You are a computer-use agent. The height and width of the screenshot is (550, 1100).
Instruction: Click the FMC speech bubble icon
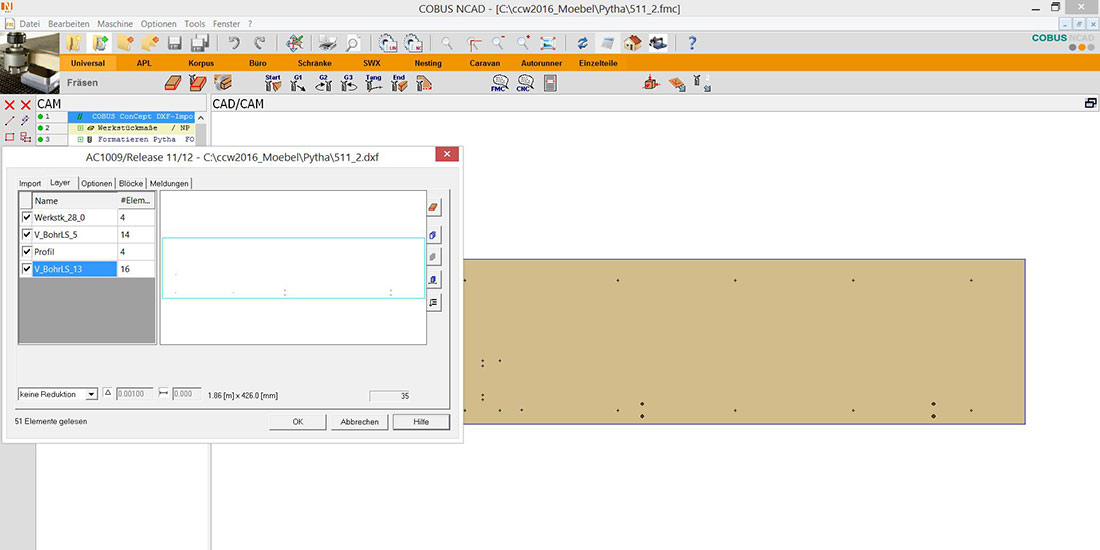pos(499,83)
